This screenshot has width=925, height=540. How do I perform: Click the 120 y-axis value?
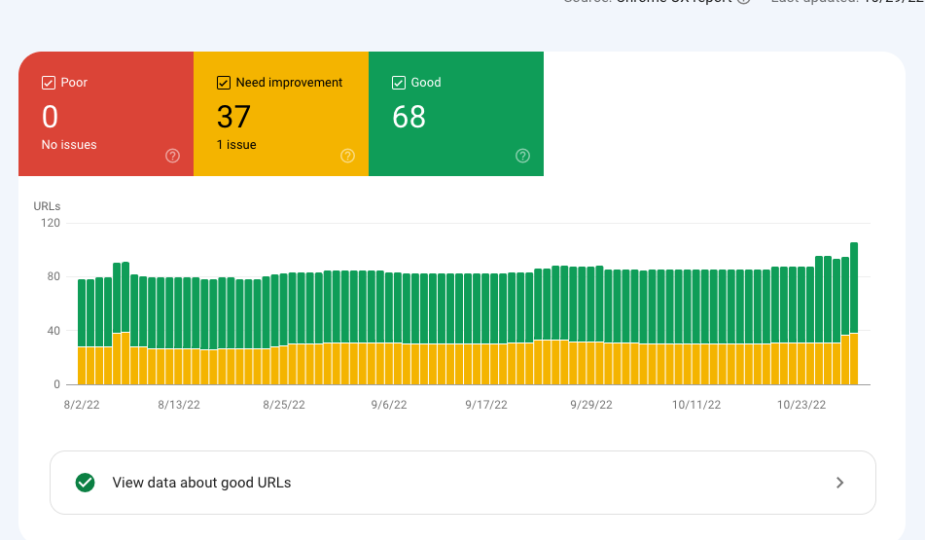(50, 223)
